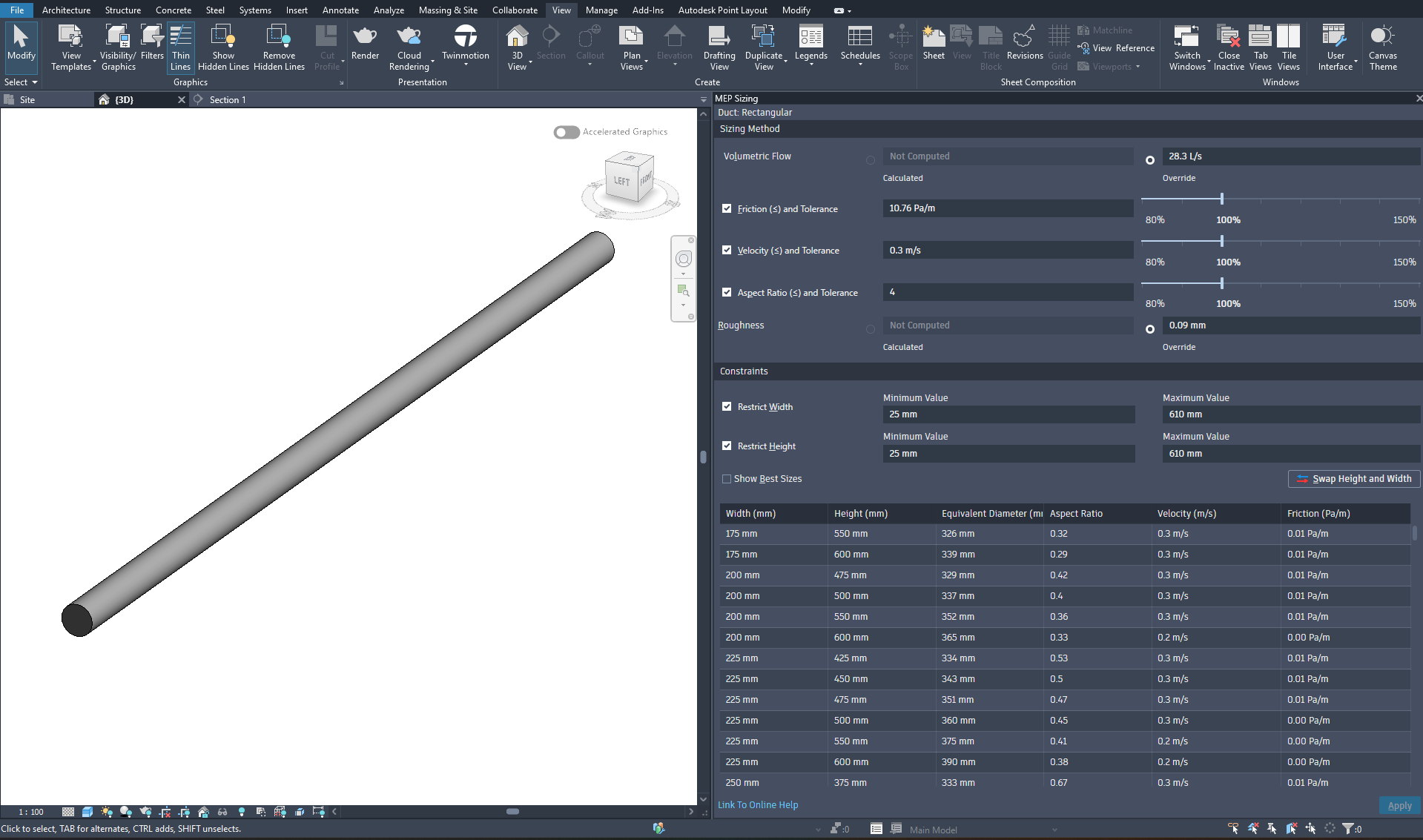This screenshot has width=1423, height=840.
Task: Click Show Hidden Lines
Action: pyautogui.click(x=223, y=47)
